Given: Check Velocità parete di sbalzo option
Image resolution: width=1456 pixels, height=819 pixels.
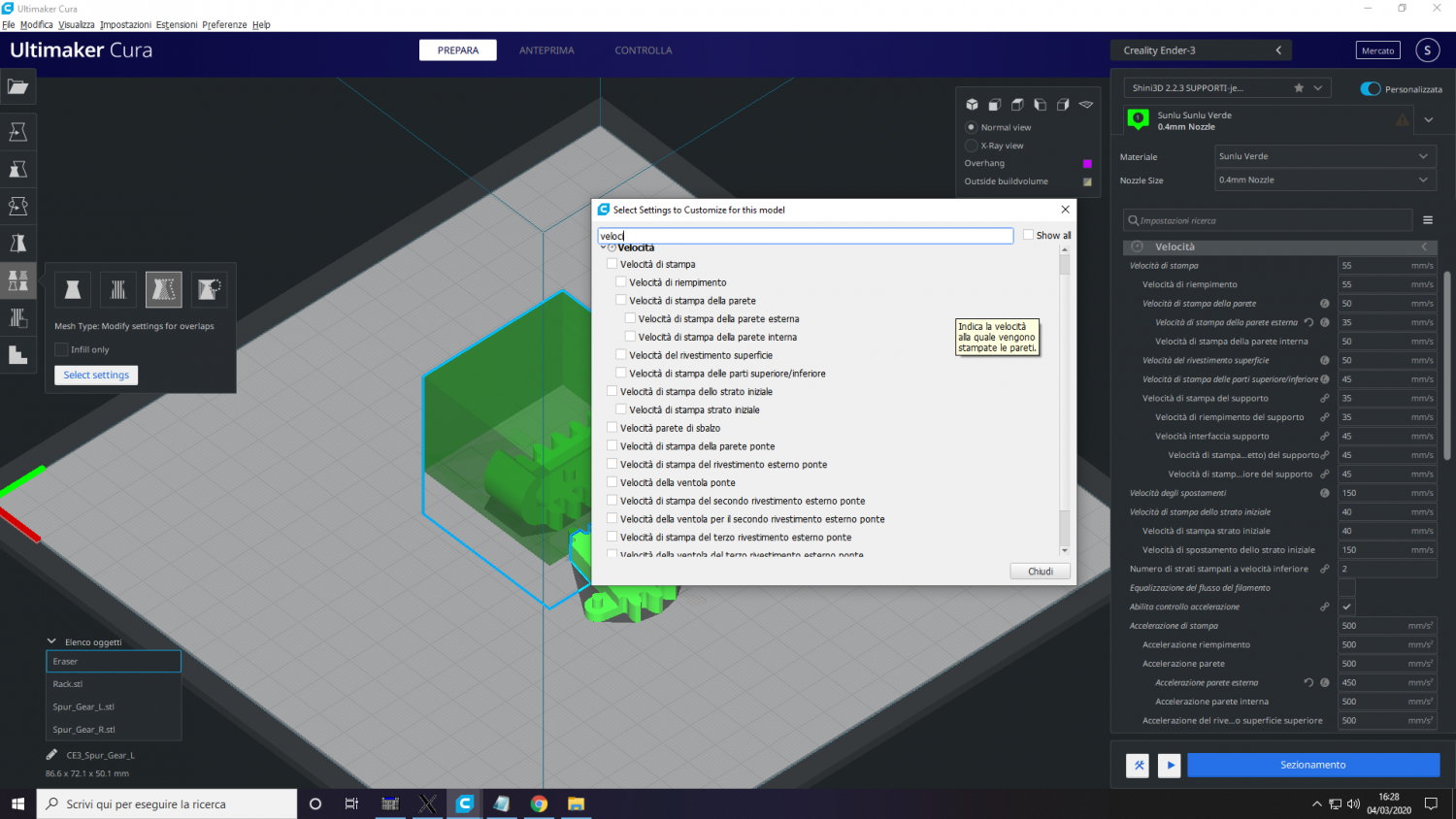Looking at the screenshot, I should (x=612, y=427).
